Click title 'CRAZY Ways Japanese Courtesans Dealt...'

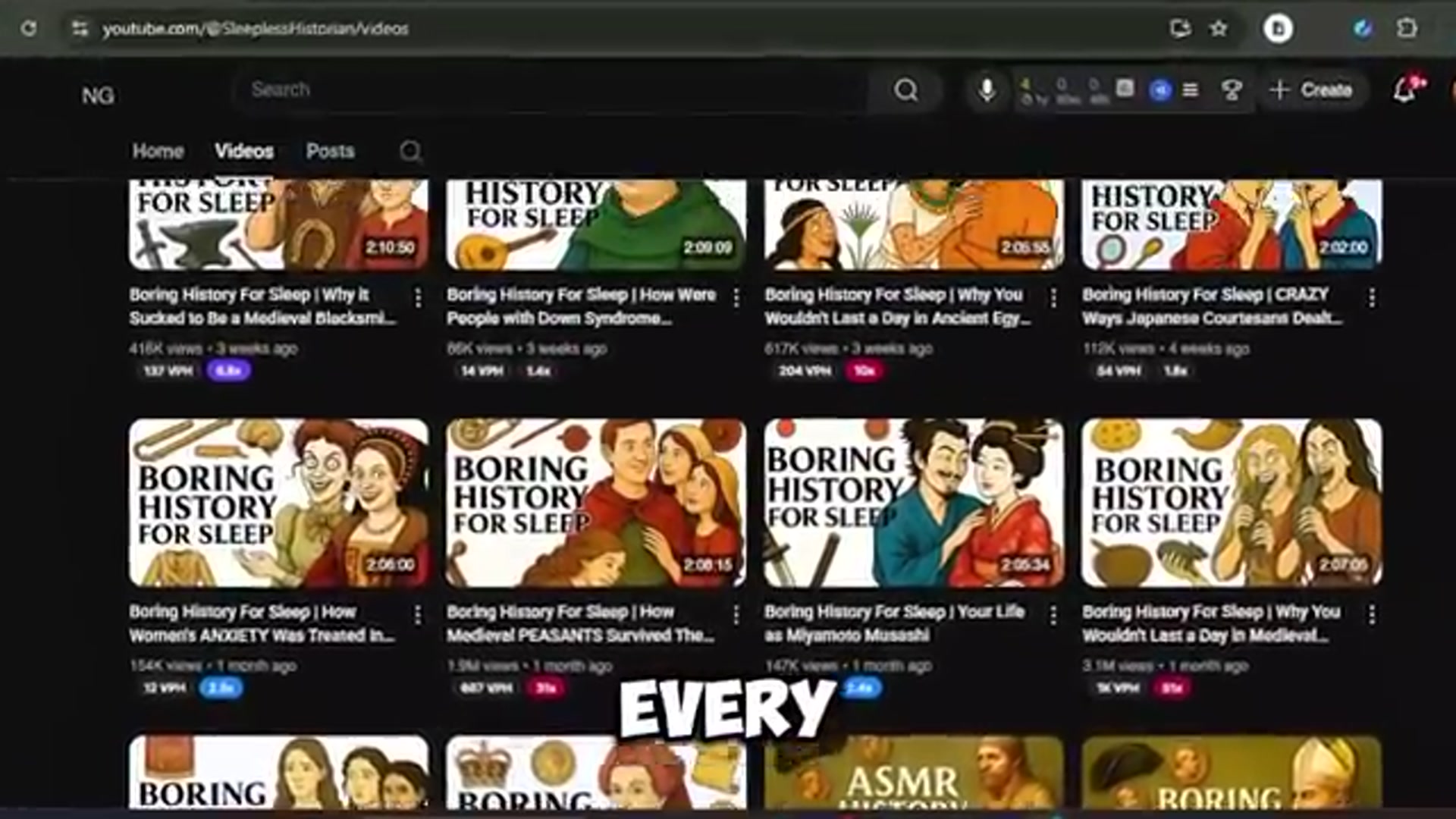click(x=1212, y=306)
